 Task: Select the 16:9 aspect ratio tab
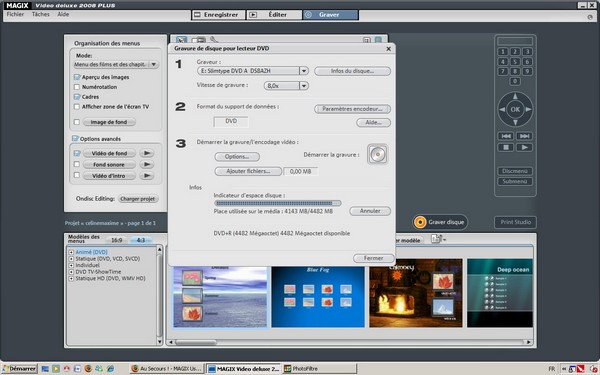point(117,240)
